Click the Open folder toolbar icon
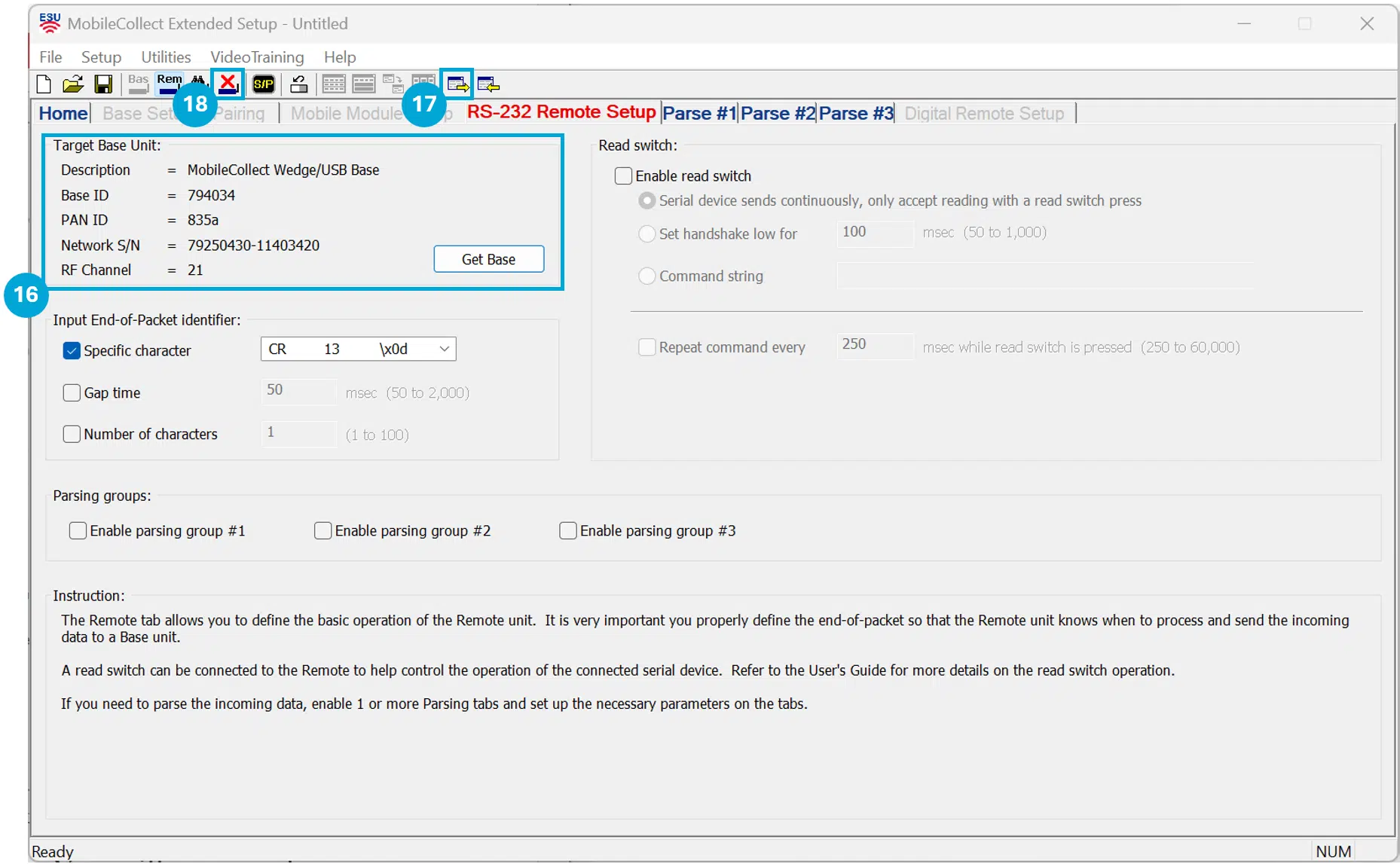The width and height of the screenshot is (1400, 864). [x=73, y=84]
